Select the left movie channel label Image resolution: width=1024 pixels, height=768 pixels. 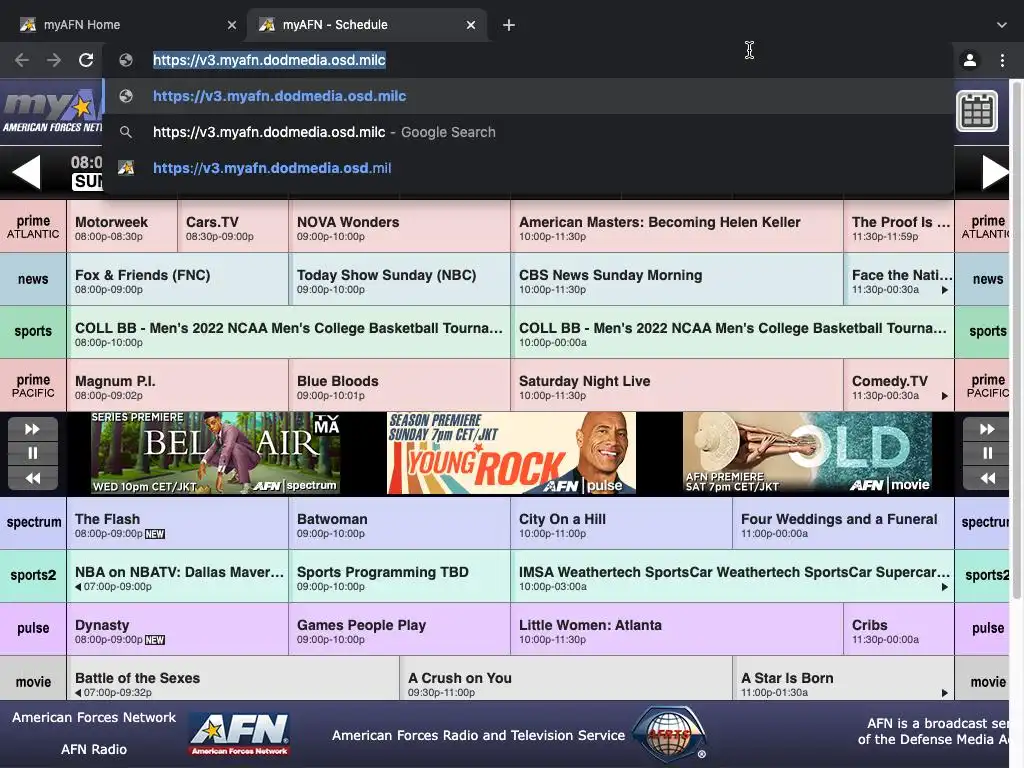[33, 681]
